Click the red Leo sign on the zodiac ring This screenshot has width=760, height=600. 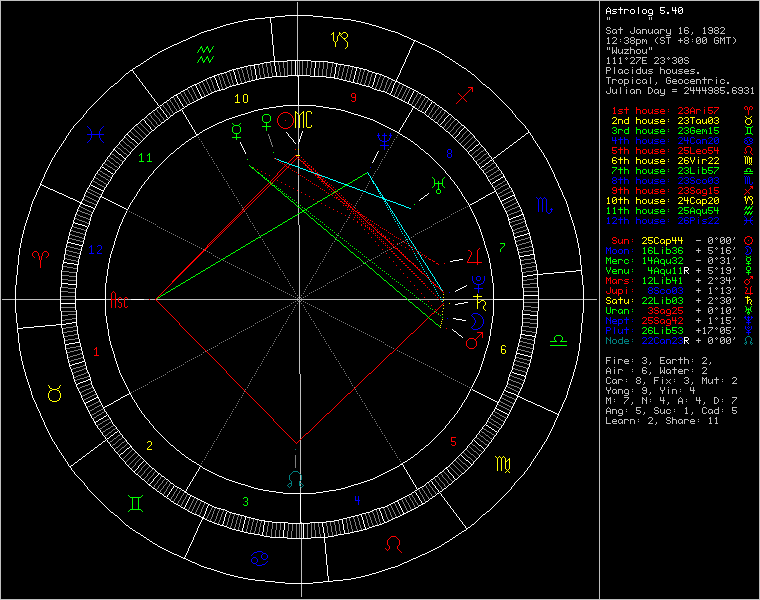[x=396, y=544]
